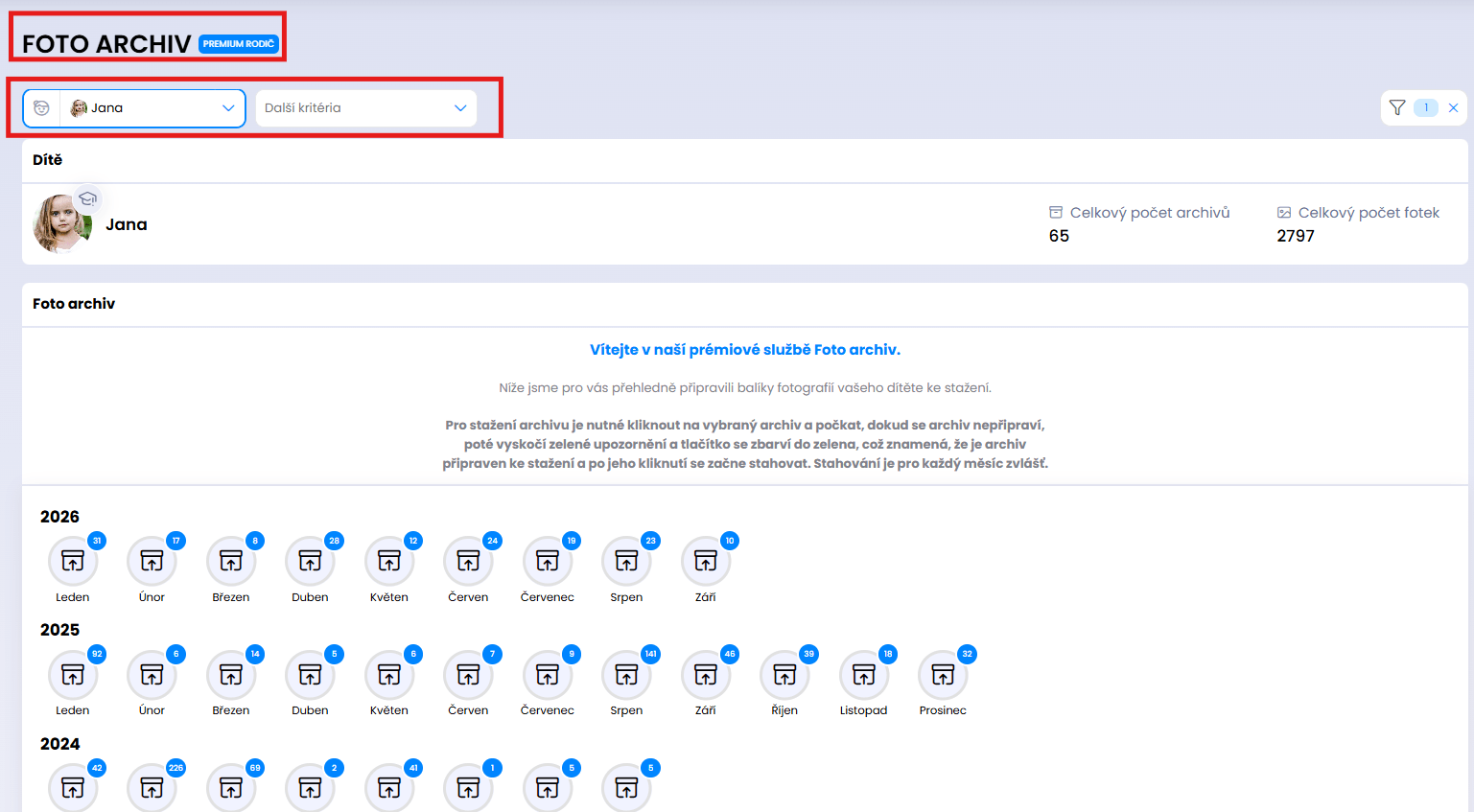Click the Listopad 2025 archive icon
The image size is (1474, 812).
pyautogui.click(x=864, y=675)
